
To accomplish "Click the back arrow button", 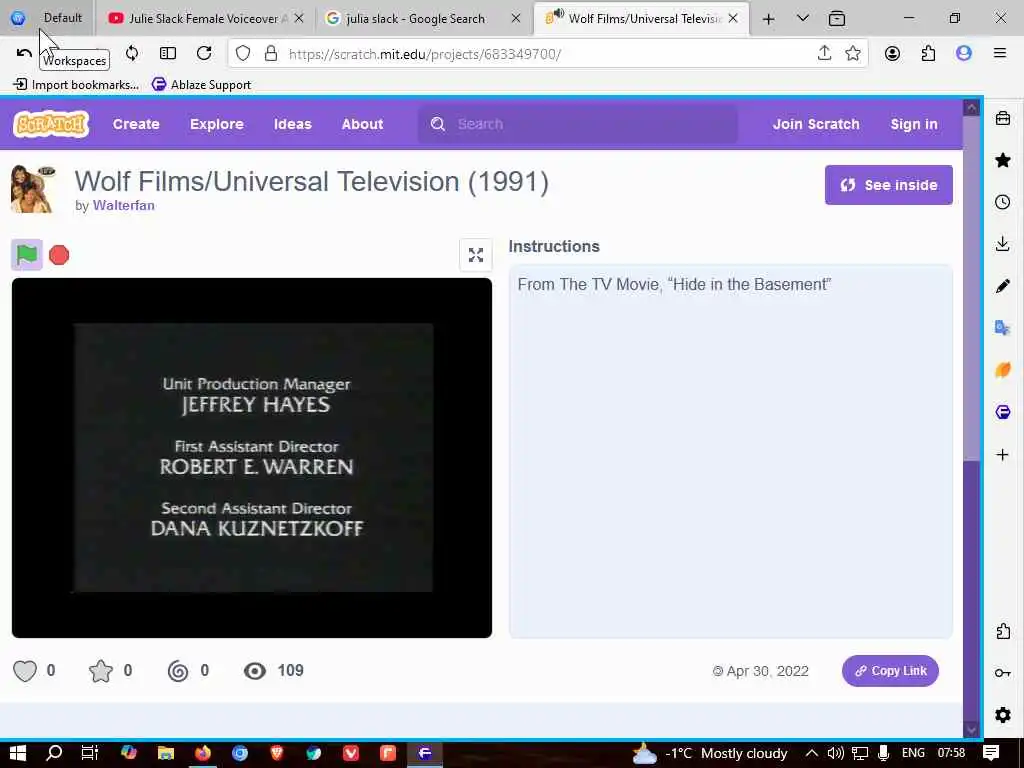I will point(24,53).
